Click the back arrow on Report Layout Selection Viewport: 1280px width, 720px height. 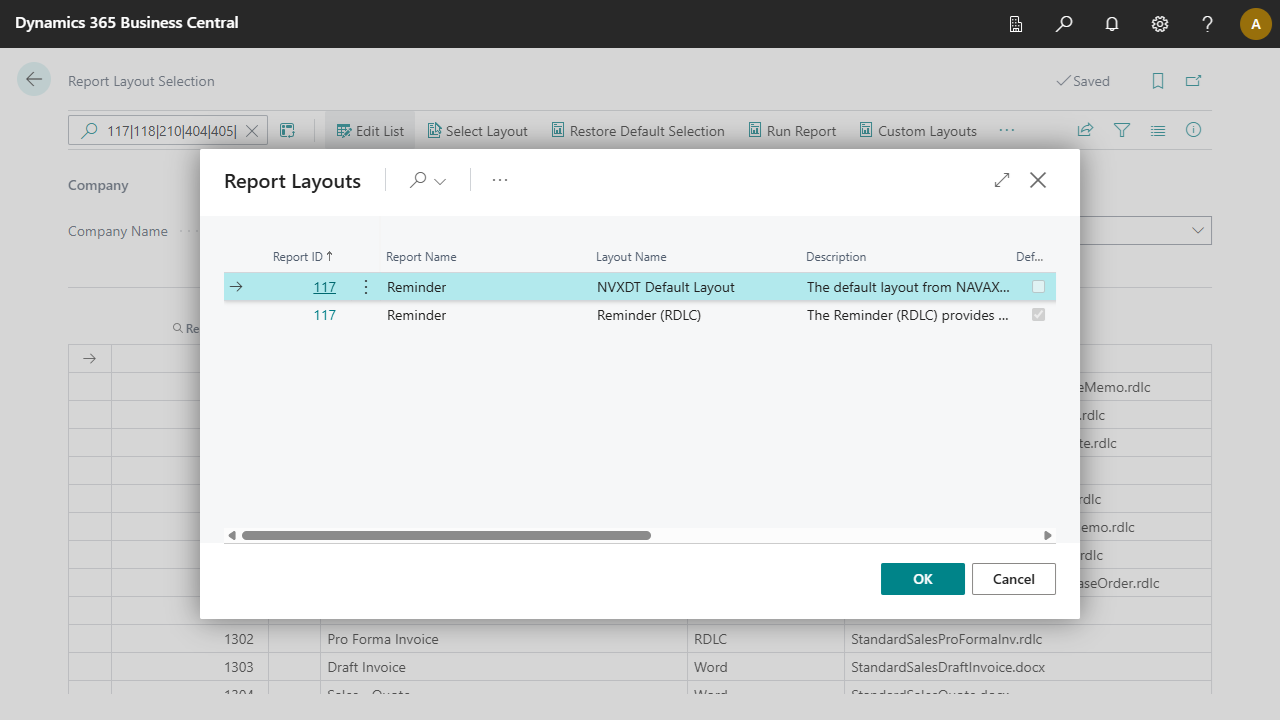34,80
